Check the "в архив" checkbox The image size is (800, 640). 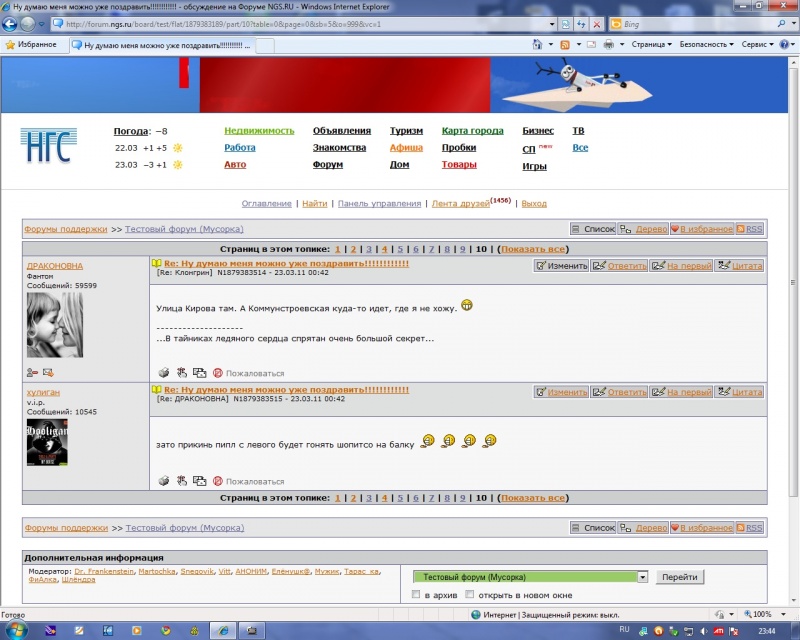[417, 595]
